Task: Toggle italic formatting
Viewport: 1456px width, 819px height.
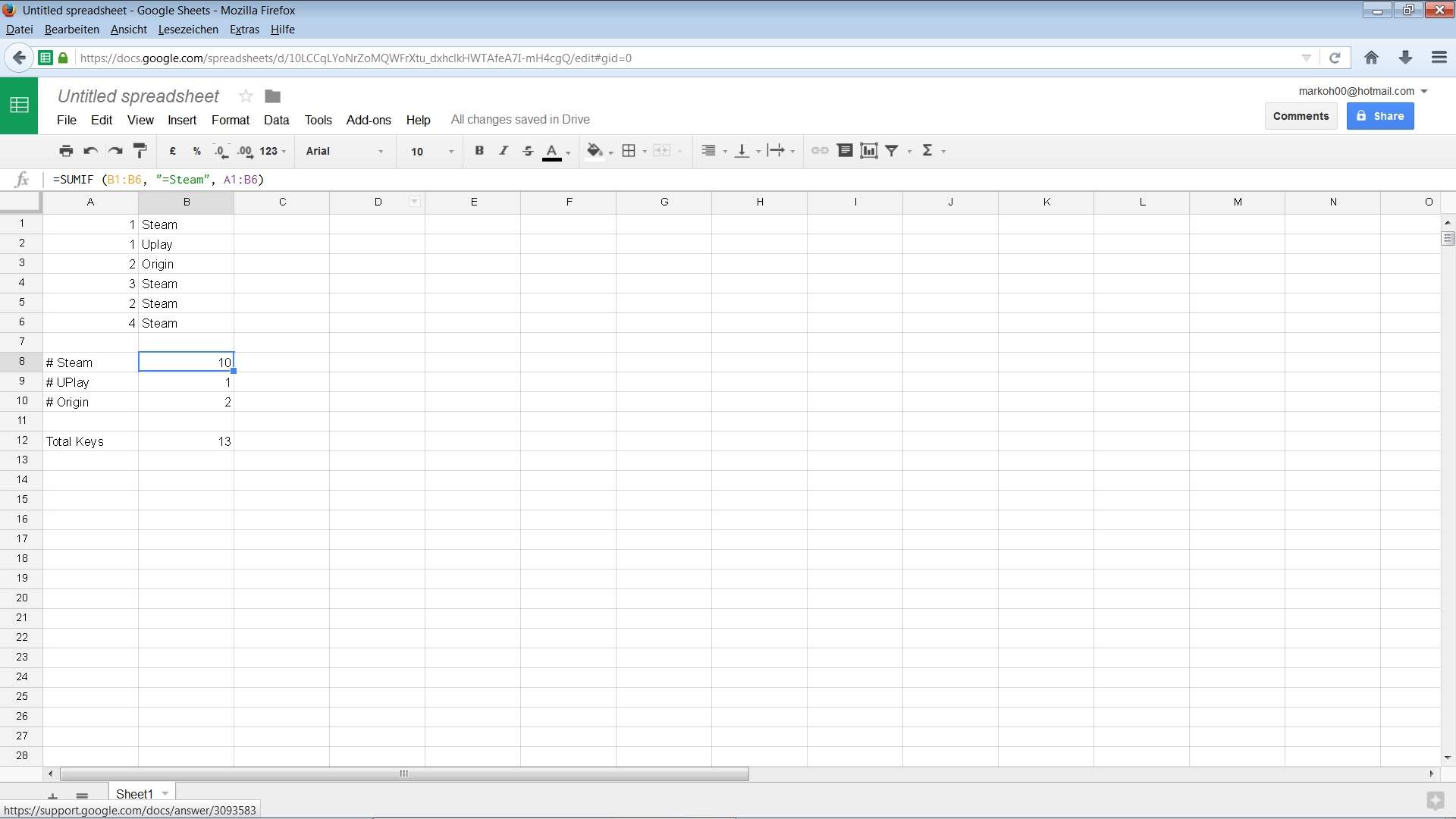Action: coord(503,151)
